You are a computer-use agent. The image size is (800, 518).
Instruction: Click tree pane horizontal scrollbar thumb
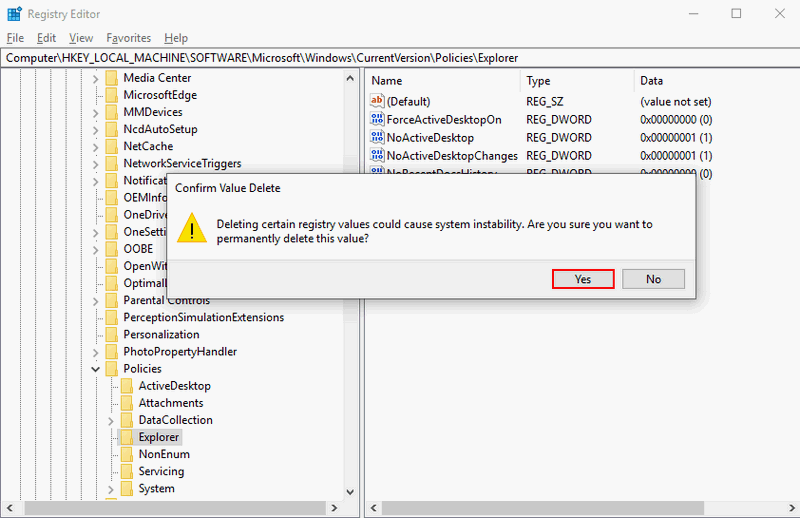175,508
